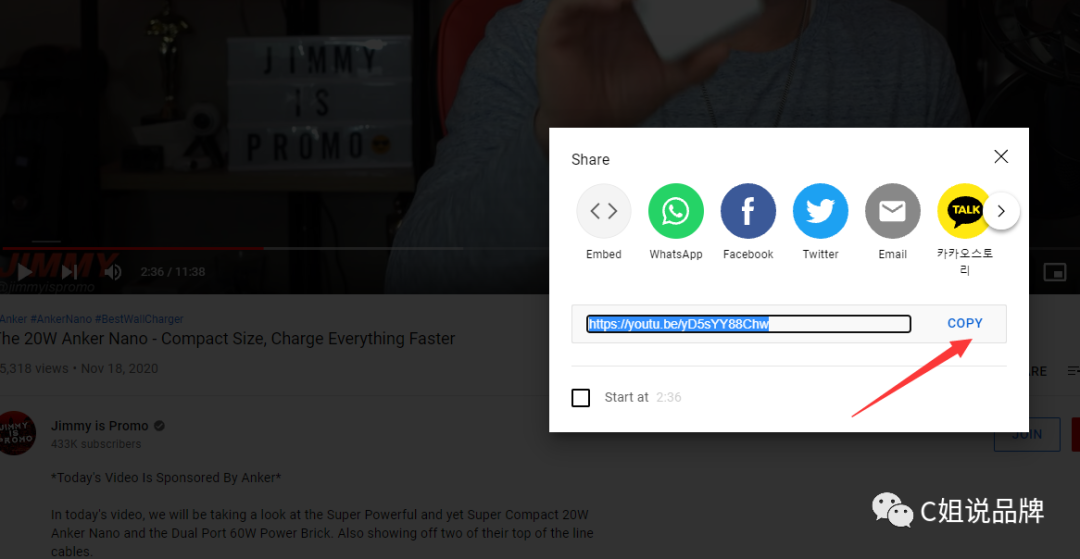
Task: Click the JOIN channel membership button
Action: coord(1026,434)
